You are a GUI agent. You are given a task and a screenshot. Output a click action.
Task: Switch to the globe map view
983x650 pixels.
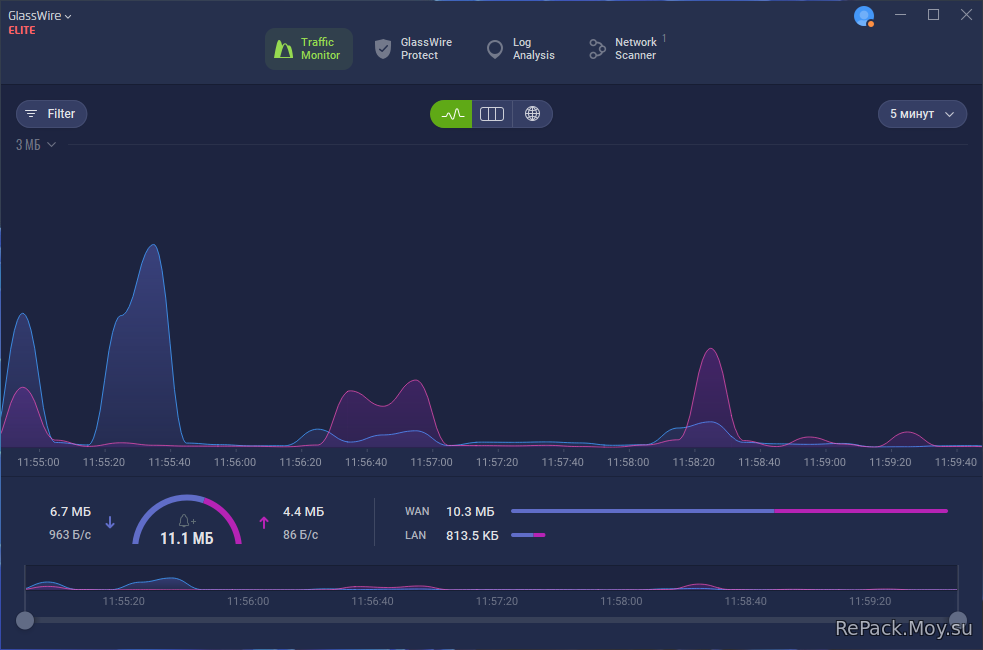click(x=532, y=114)
